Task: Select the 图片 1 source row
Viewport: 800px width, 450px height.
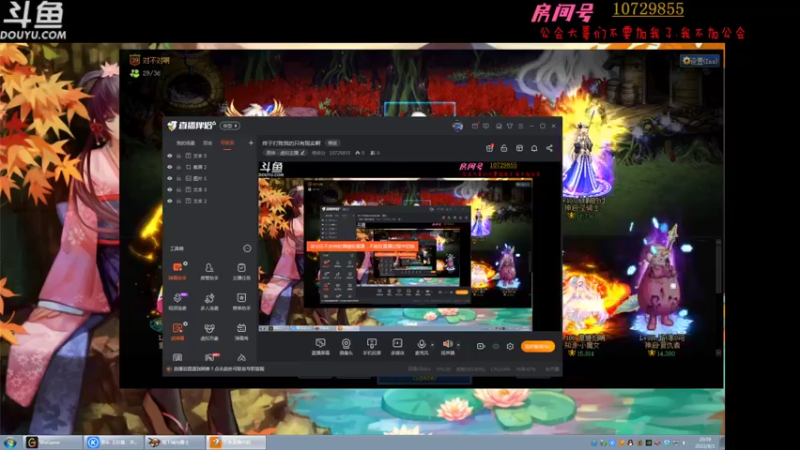Action: [x=208, y=178]
